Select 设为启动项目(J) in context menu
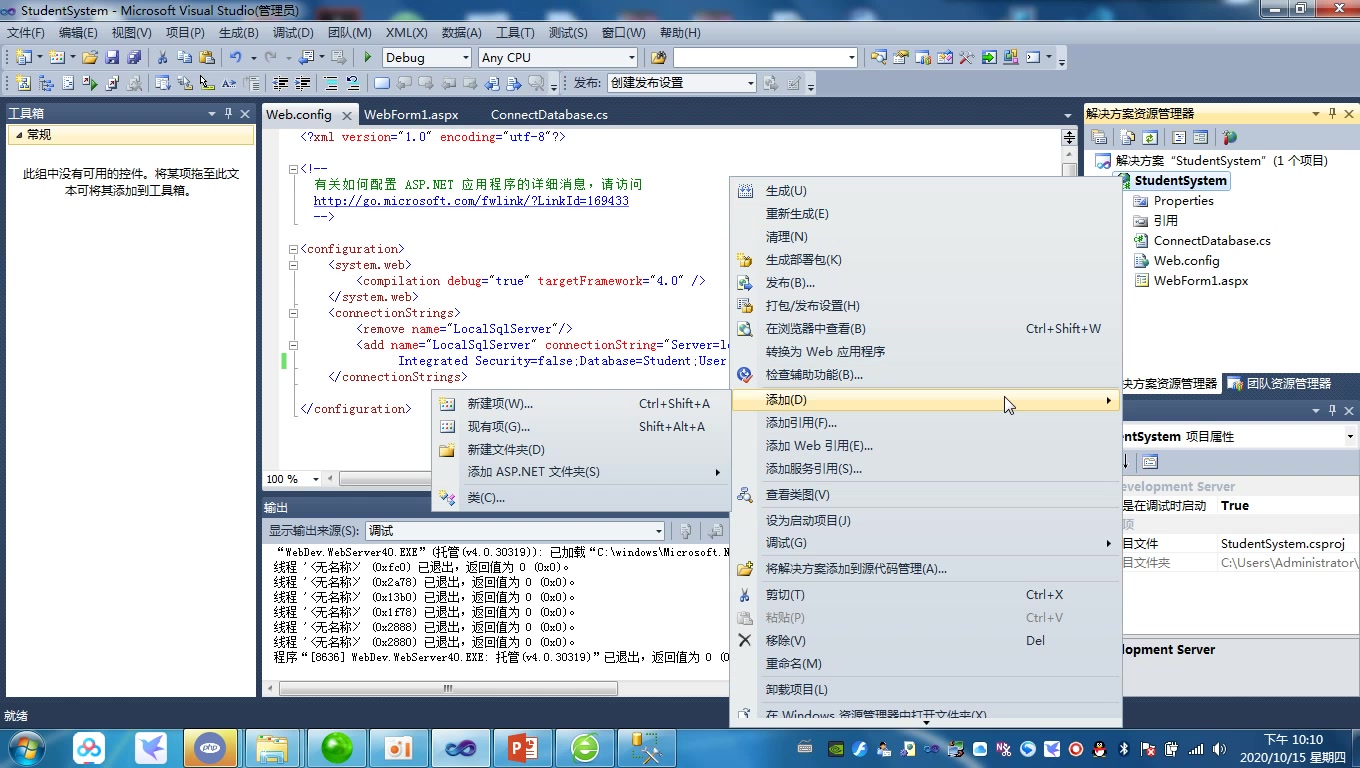Screen dimensions: 1360x768 pos(925,521)
